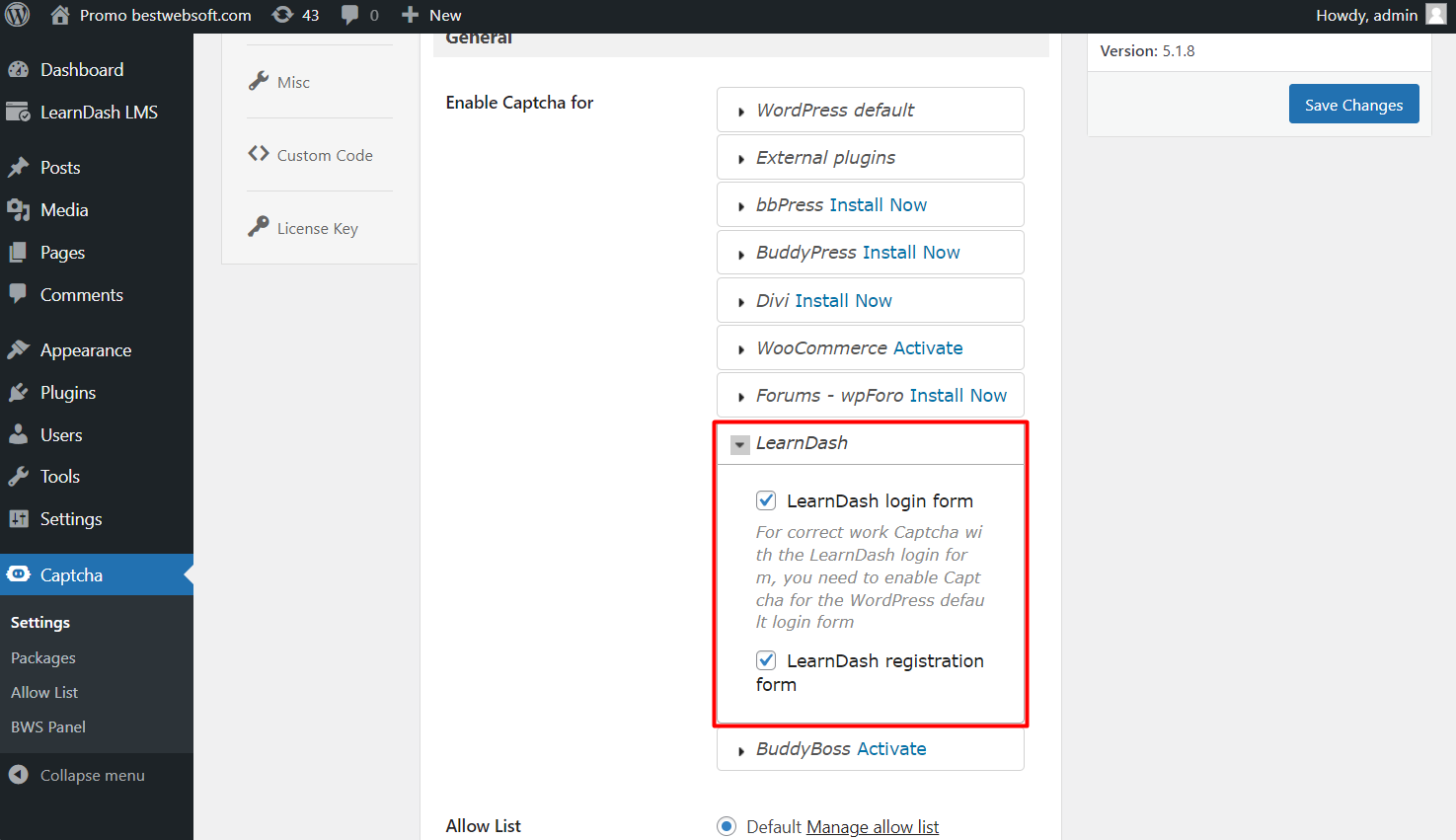Open the comments bubble icon in admin bar
This screenshot has height=840, width=1456.
point(349,15)
